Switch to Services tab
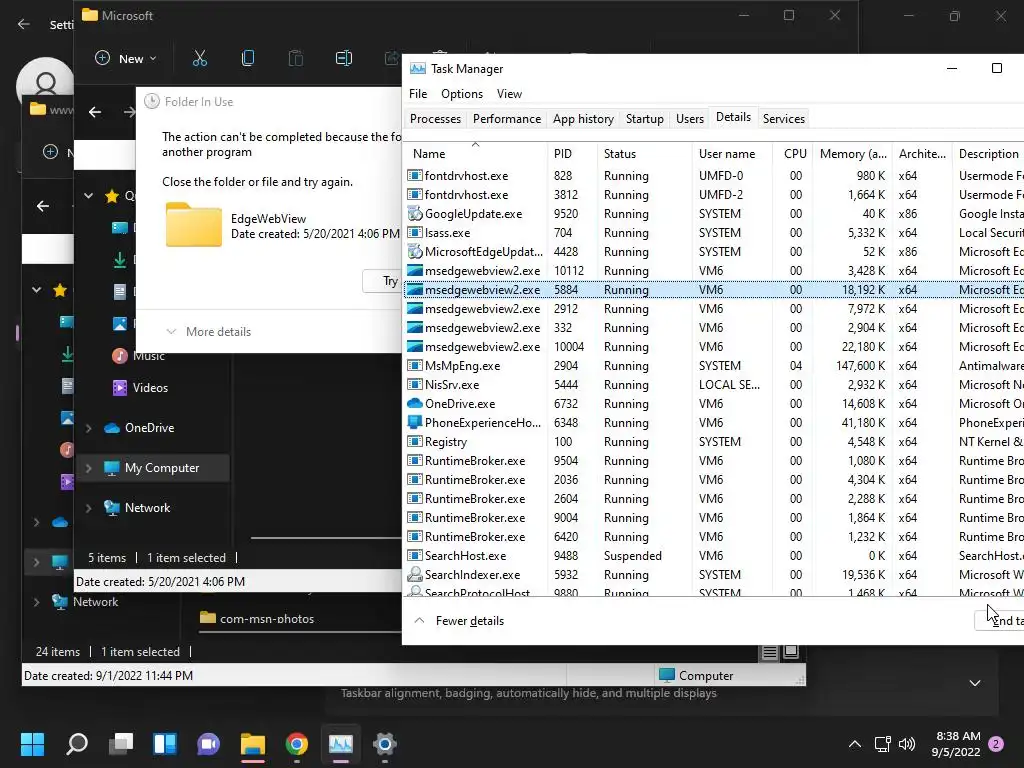Screen dimensions: 1024x768 (x=784, y=119)
